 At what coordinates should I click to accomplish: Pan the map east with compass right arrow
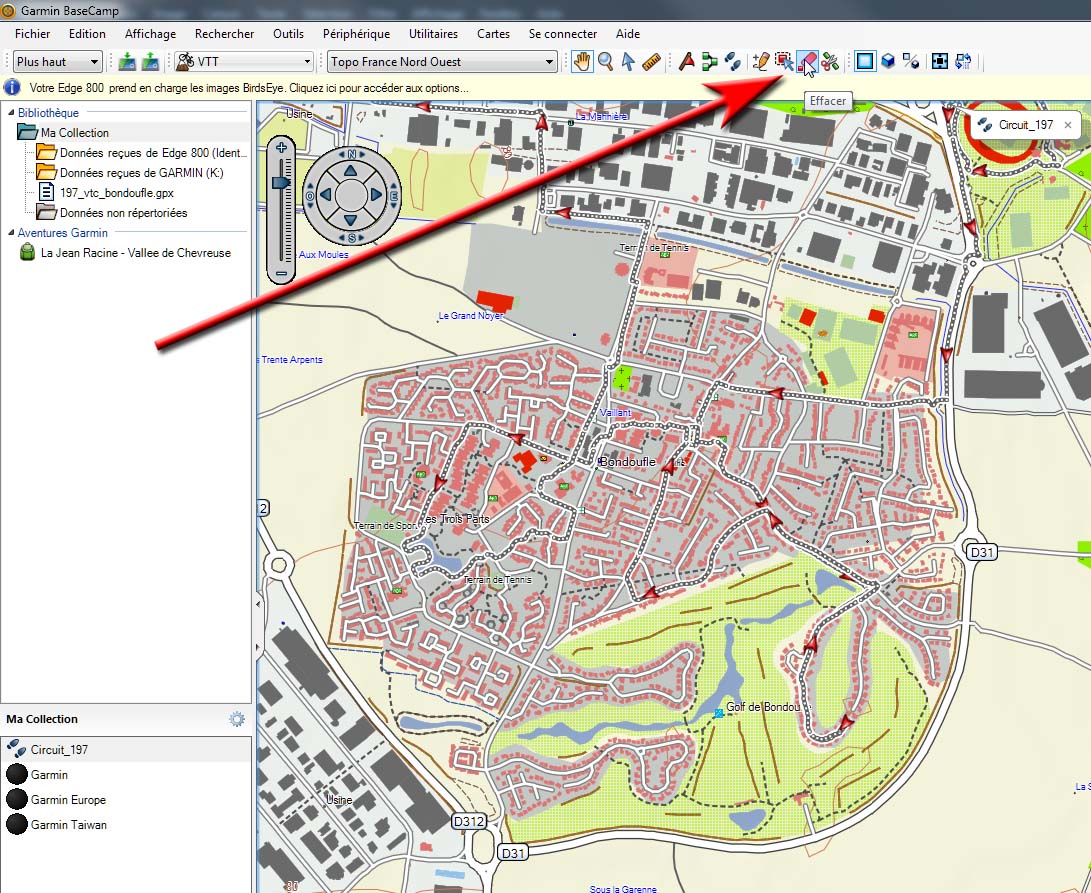(x=376, y=196)
